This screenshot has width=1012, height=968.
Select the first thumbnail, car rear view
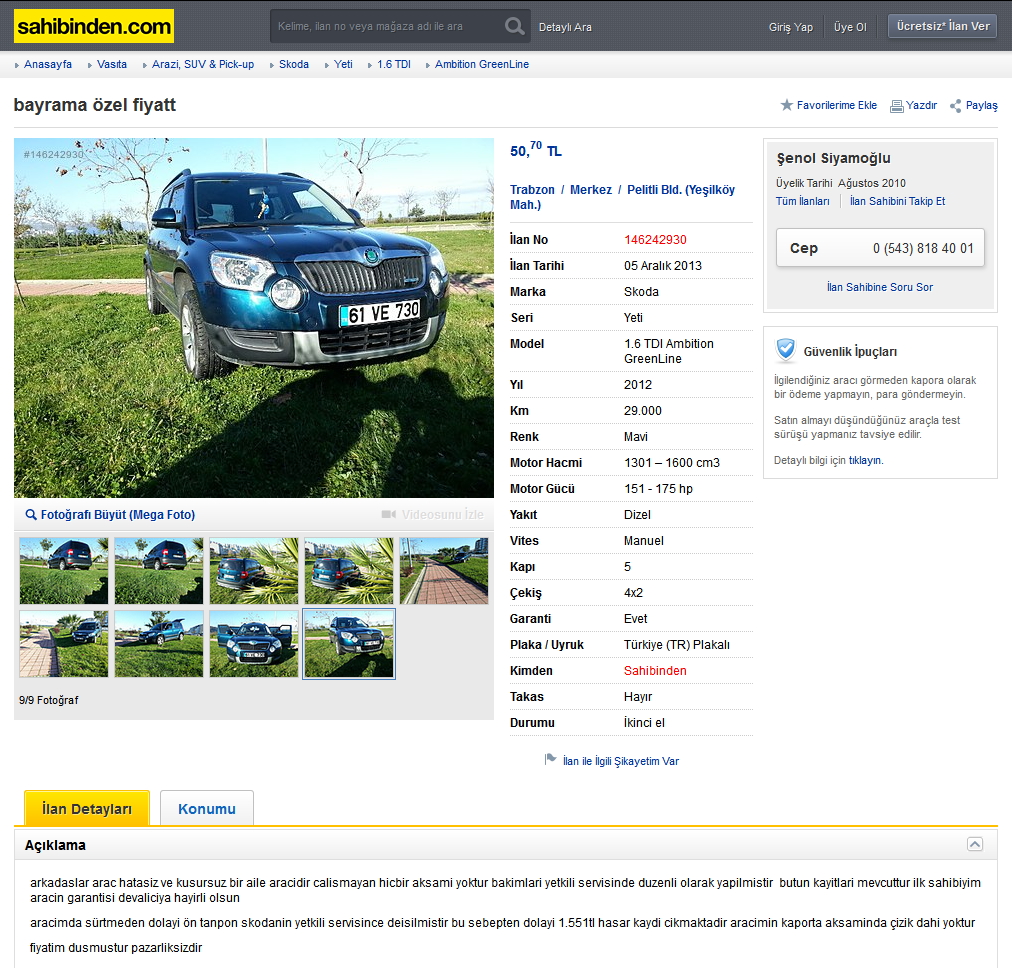point(64,571)
